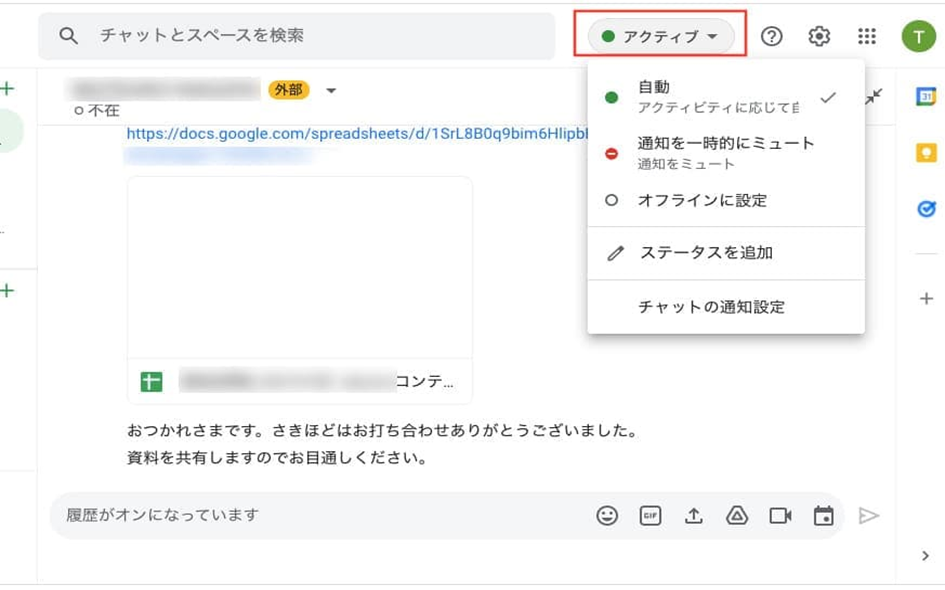This screenshot has width=945, height=590.
Task: Click the calendar invite icon in message bar
Action: [x=823, y=515]
